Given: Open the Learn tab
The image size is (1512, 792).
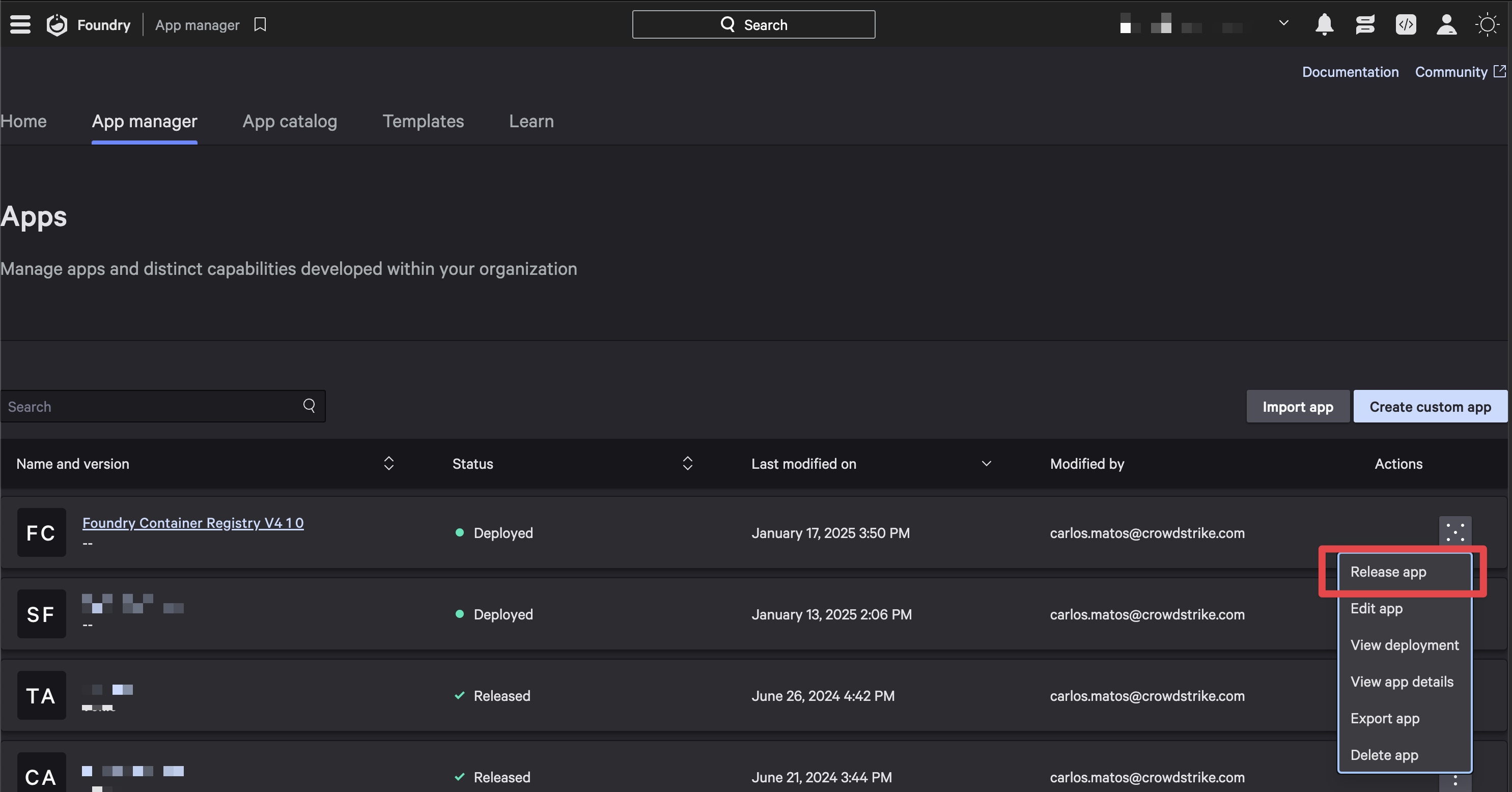Looking at the screenshot, I should coord(531,121).
